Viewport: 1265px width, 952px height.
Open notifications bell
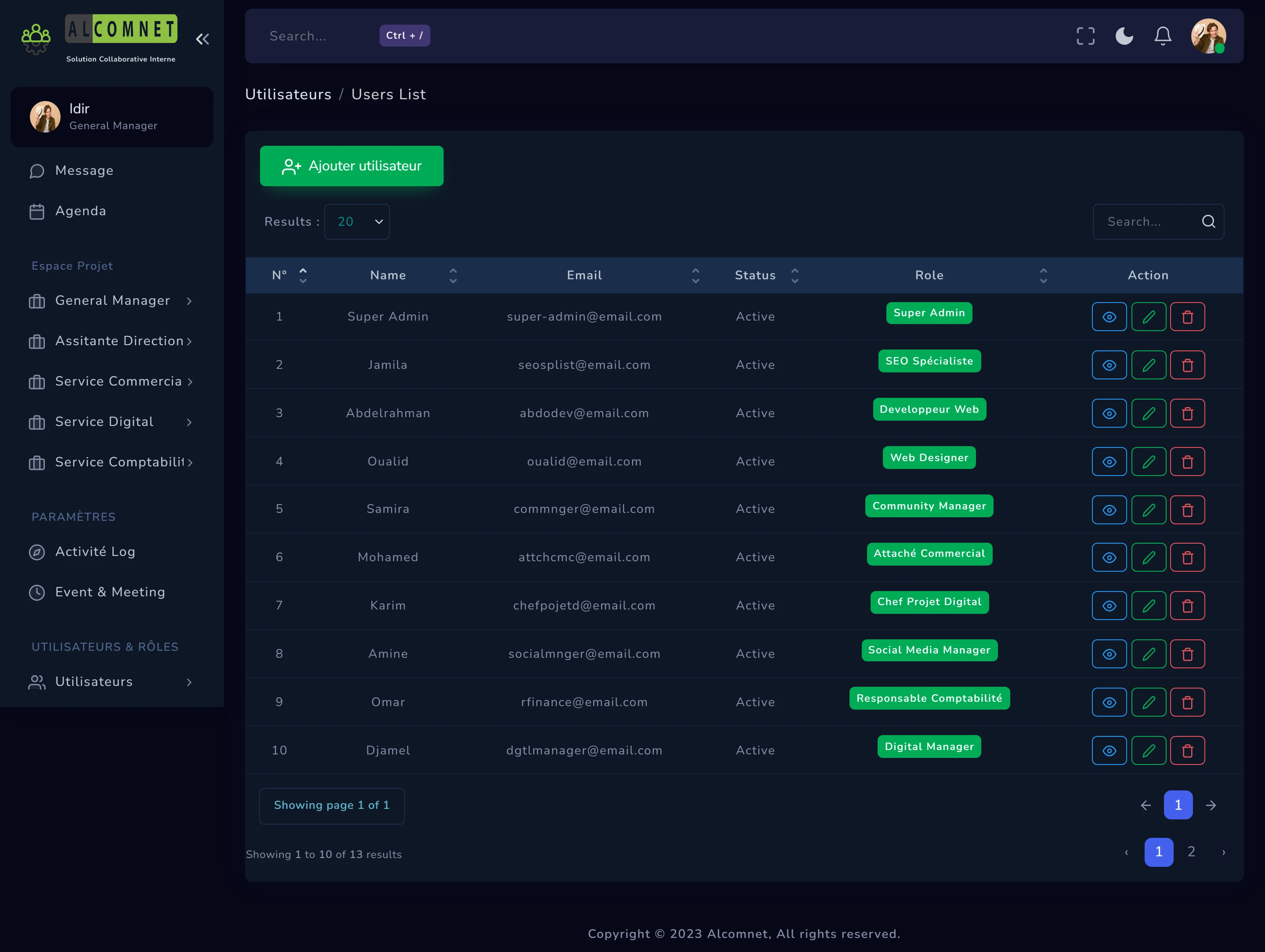pos(1162,36)
